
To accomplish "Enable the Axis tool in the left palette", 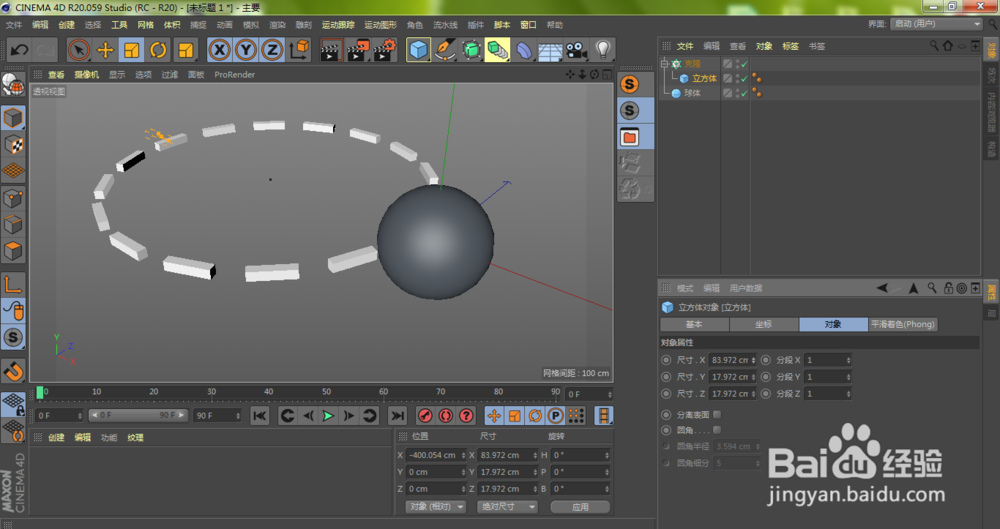I will pyautogui.click(x=13, y=285).
